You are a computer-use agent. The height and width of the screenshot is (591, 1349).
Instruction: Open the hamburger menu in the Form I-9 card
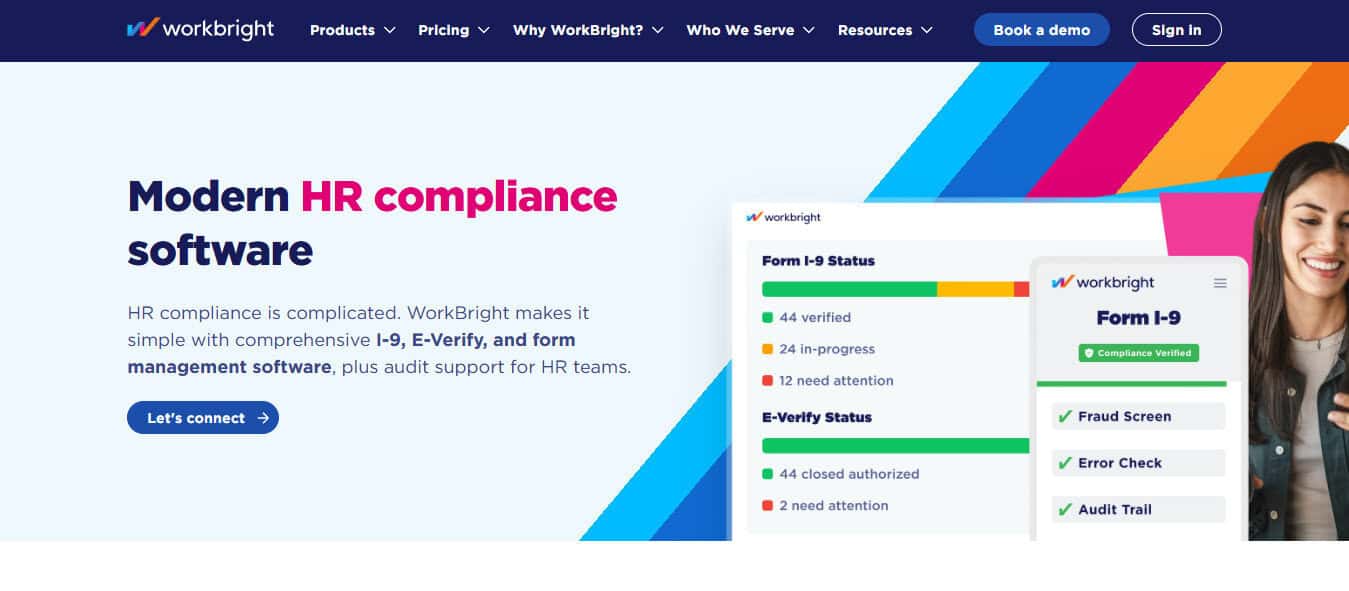(x=1220, y=283)
